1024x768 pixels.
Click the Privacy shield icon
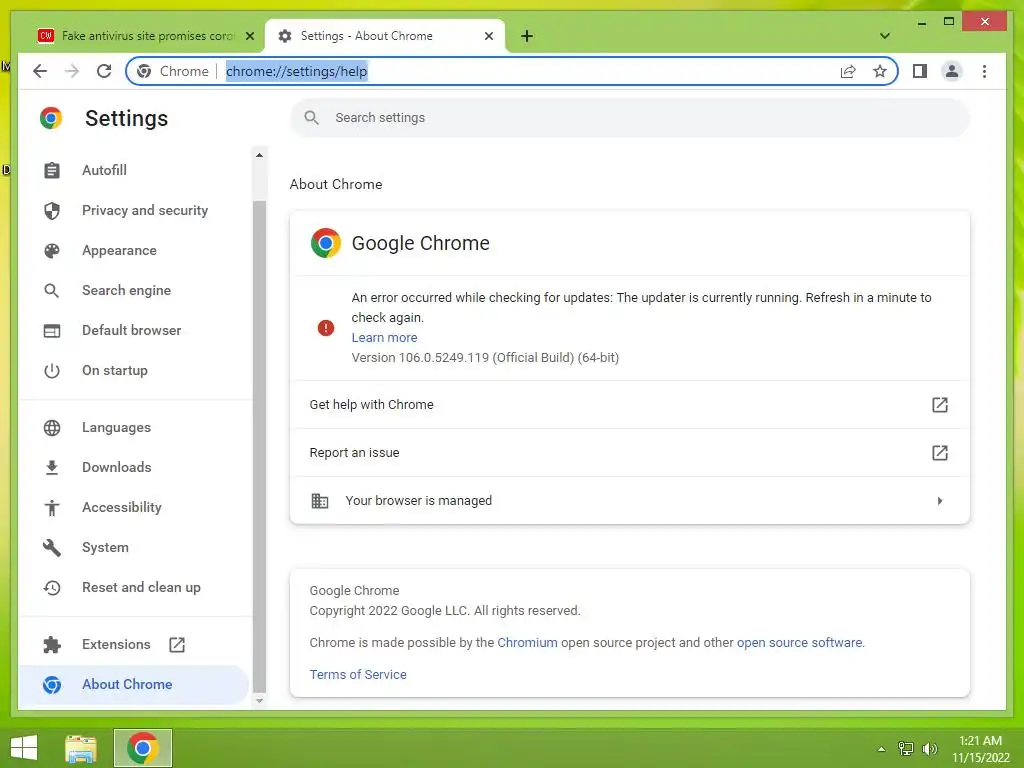(52, 210)
